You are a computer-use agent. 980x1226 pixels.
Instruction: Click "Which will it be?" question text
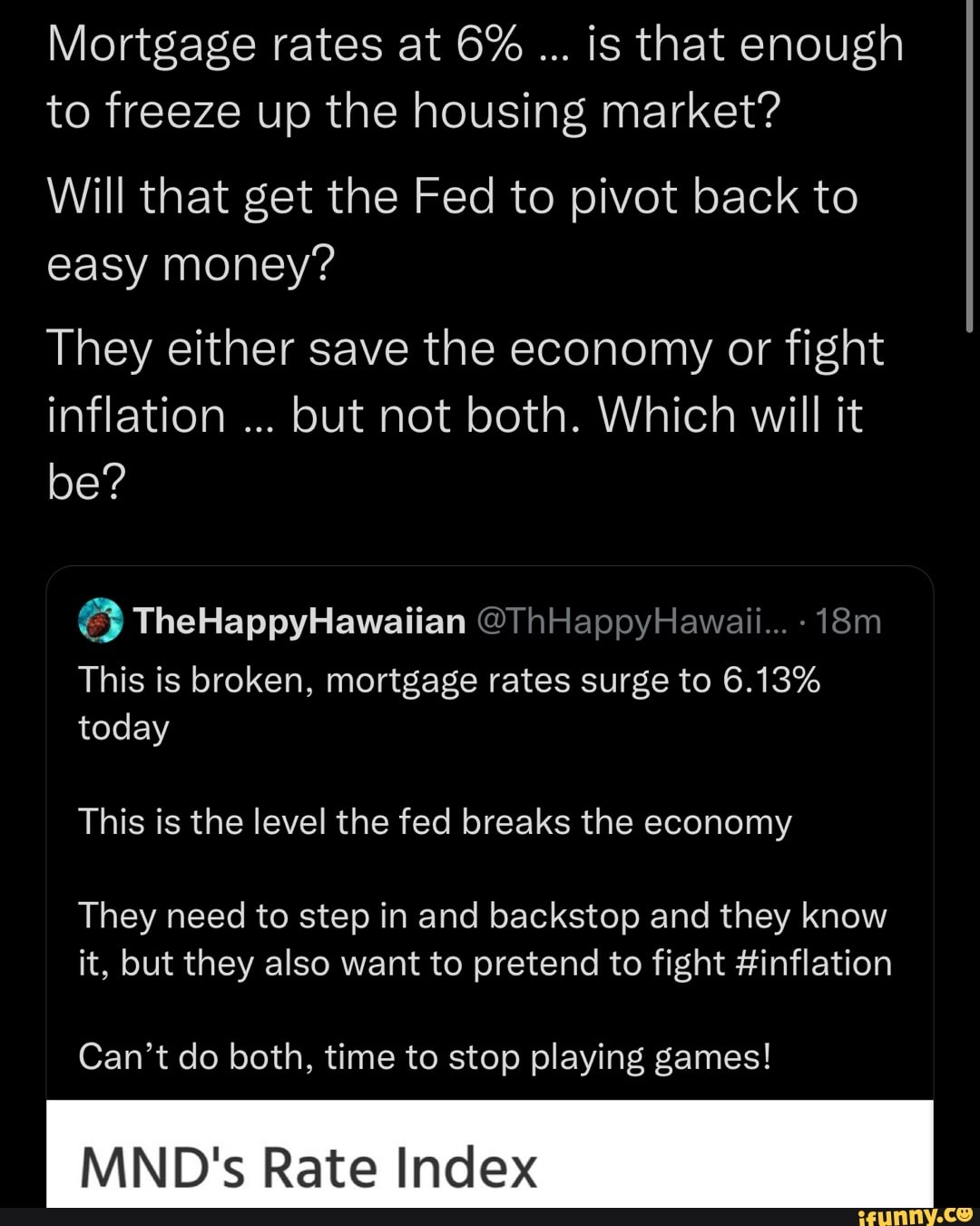(726, 417)
